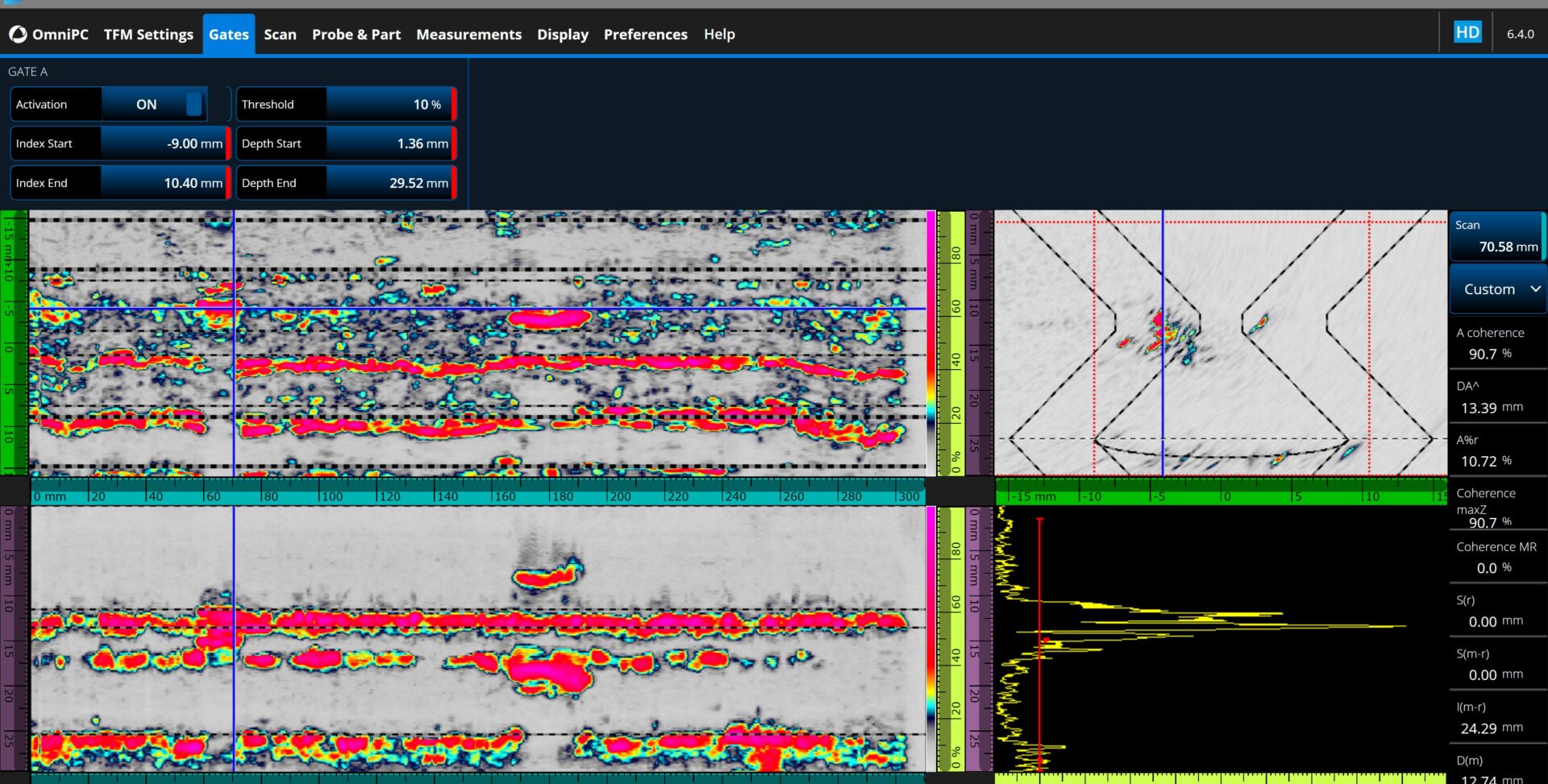The width and height of the screenshot is (1548, 784).
Task: Select the Gates tab
Action: click(x=228, y=35)
